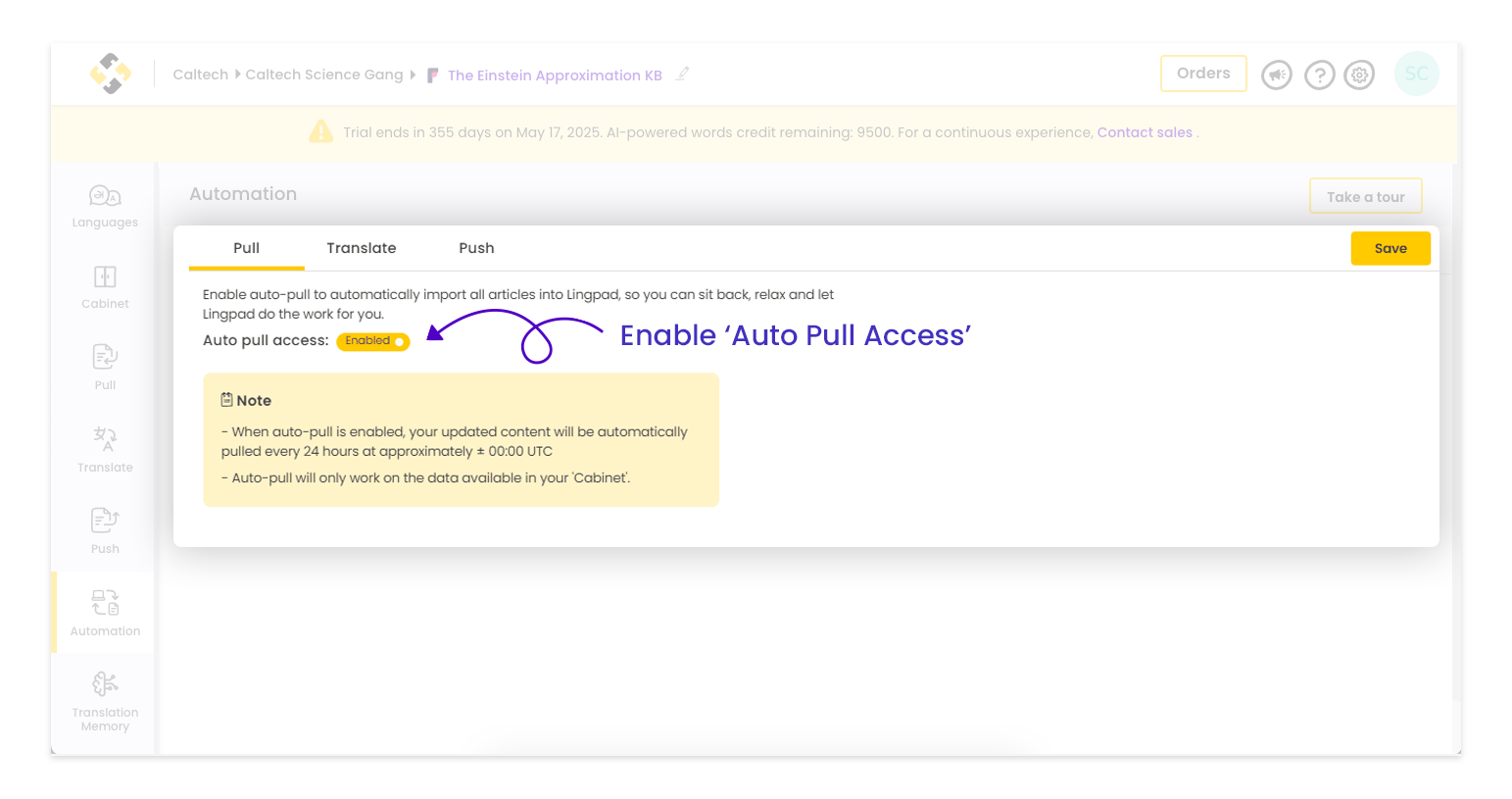Open The Einstein Approximation KB project
Viewport: 1512px width, 799px height.
point(555,75)
